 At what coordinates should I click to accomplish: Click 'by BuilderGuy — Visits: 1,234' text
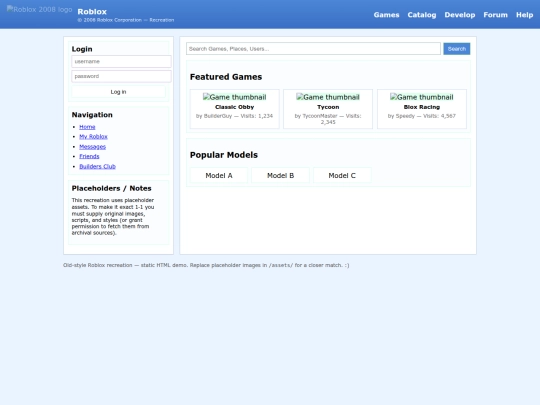pos(235,116)
